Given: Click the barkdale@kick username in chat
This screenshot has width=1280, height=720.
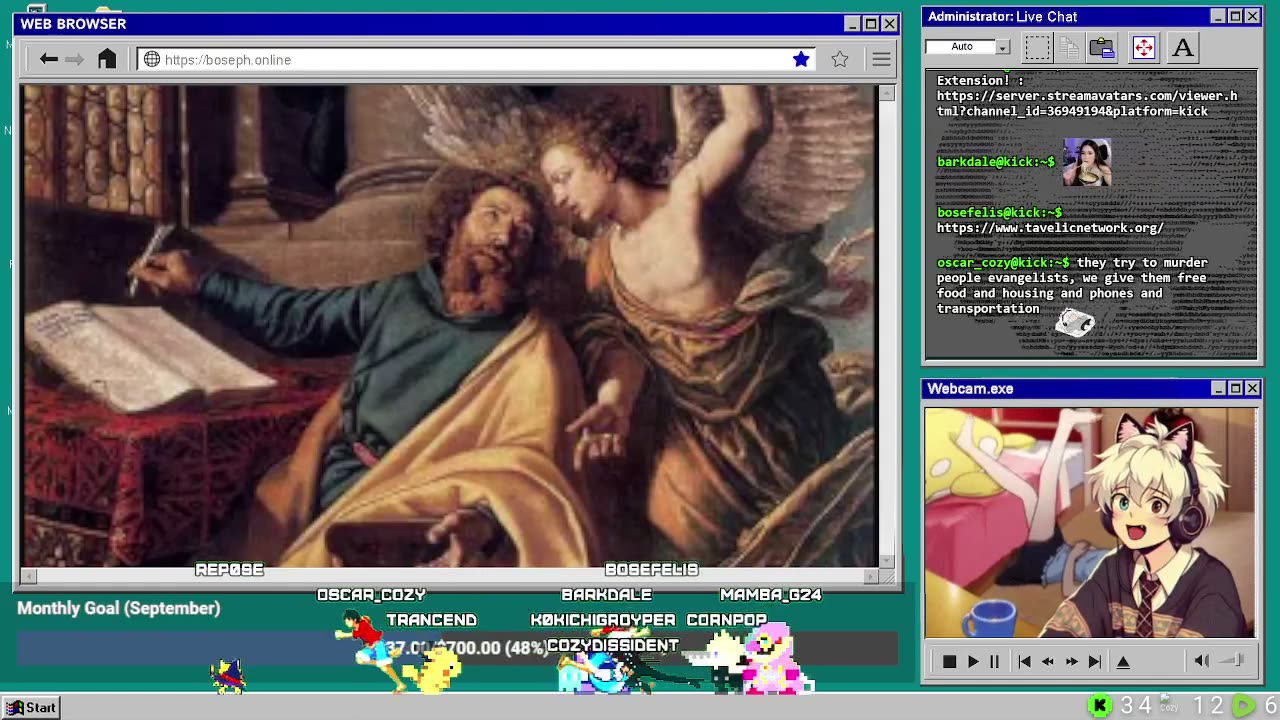Looking at the screenshot, I should click(x=996, y=162).
